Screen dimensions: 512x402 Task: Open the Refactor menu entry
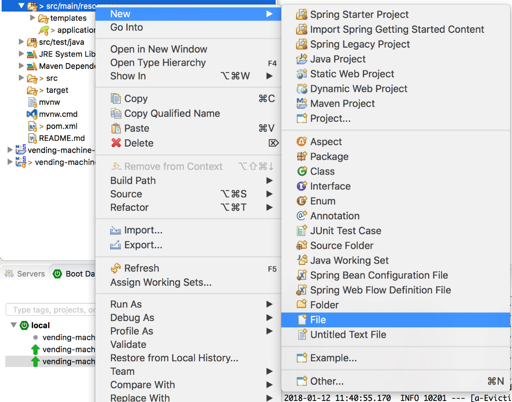tap(188, 207)
